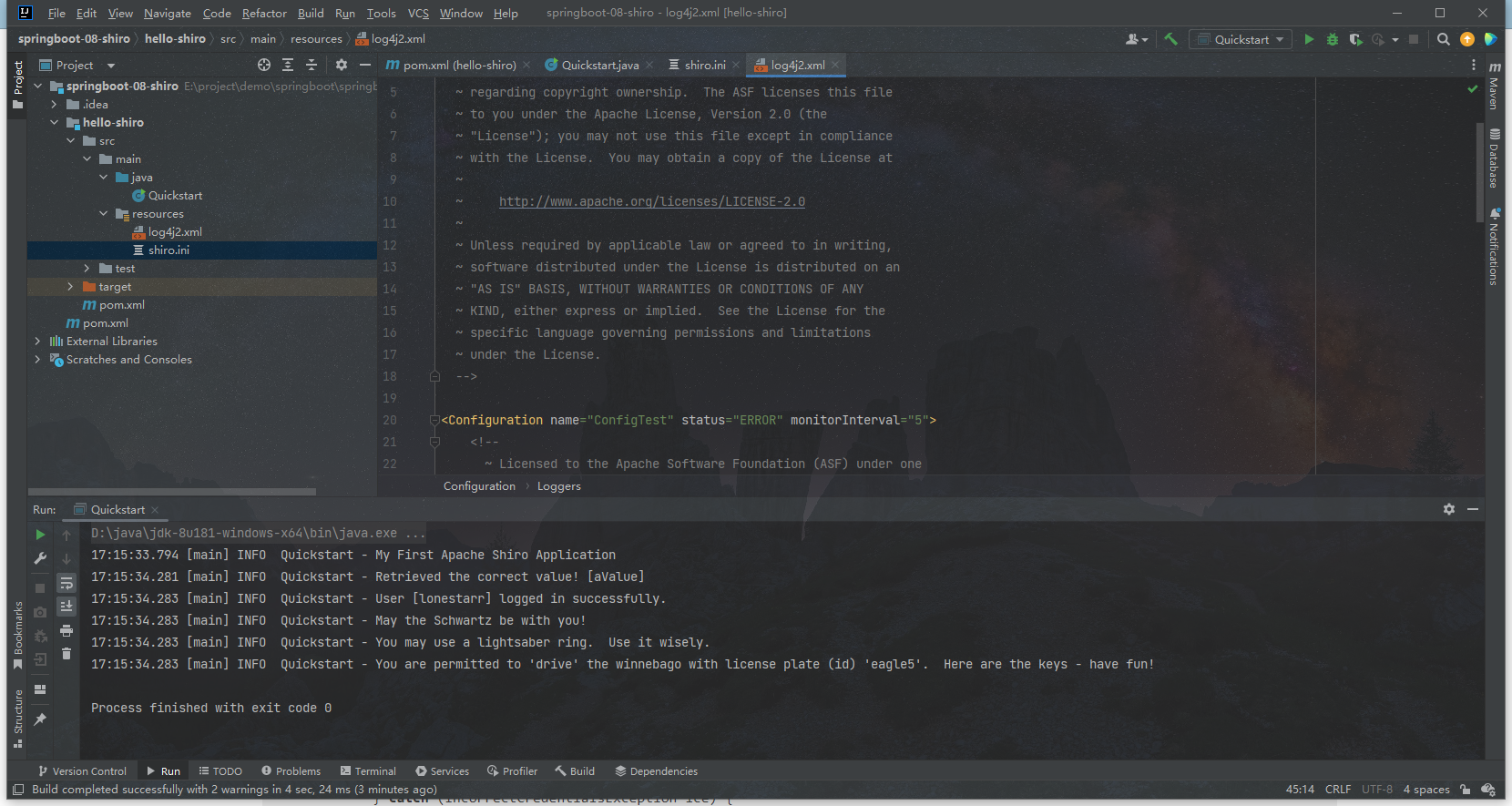Collapse hello-shiro module node
This screenshot has width=1512, height=806.
55,123
